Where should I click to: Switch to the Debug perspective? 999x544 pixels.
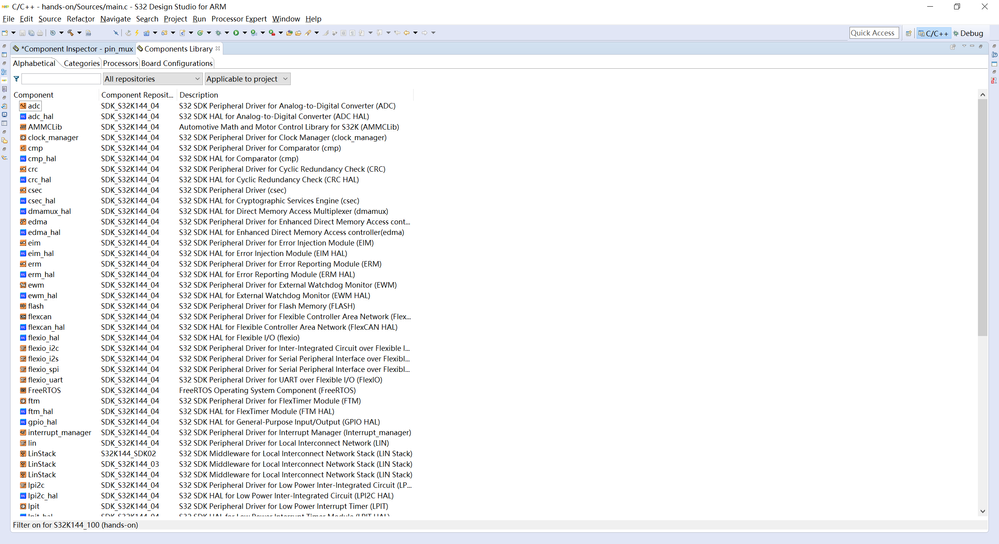tap(968, 33)
